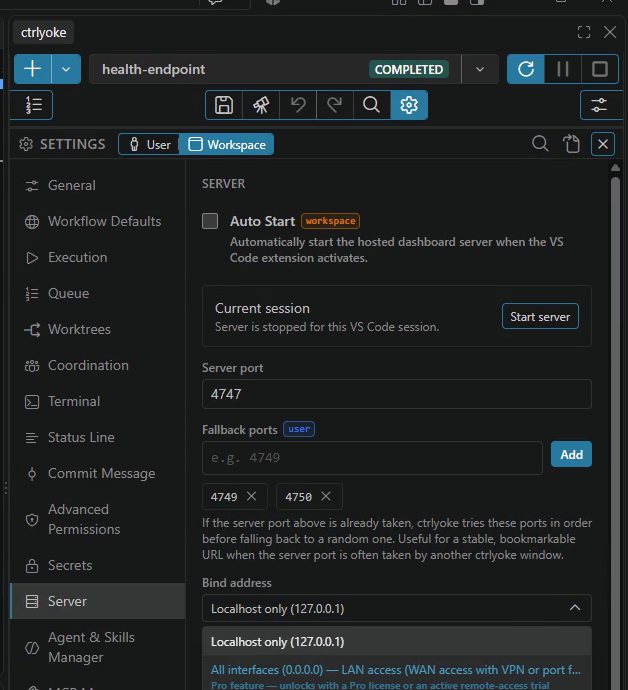This screenshot has height=690, width=628.
Task: Open Queue settings section
Action: pyautogui.click(x=98, y=294)
